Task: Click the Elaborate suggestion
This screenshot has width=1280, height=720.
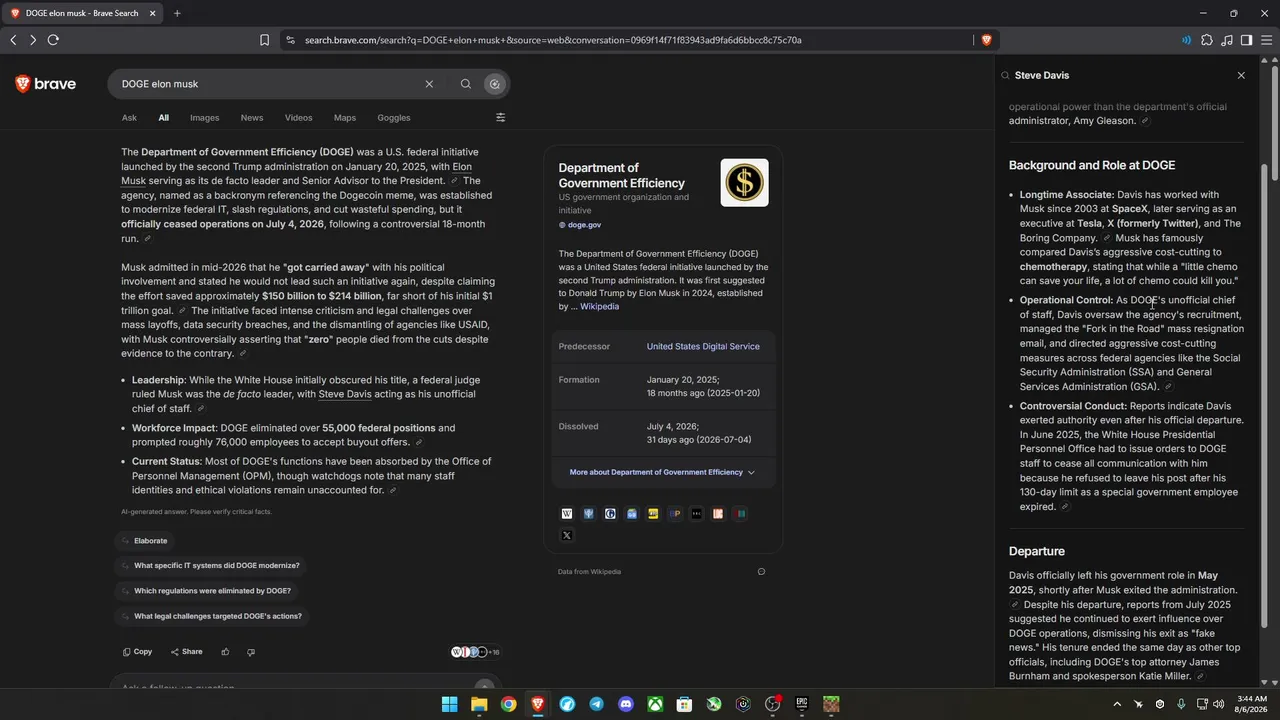Action: (x=145, y=541)
